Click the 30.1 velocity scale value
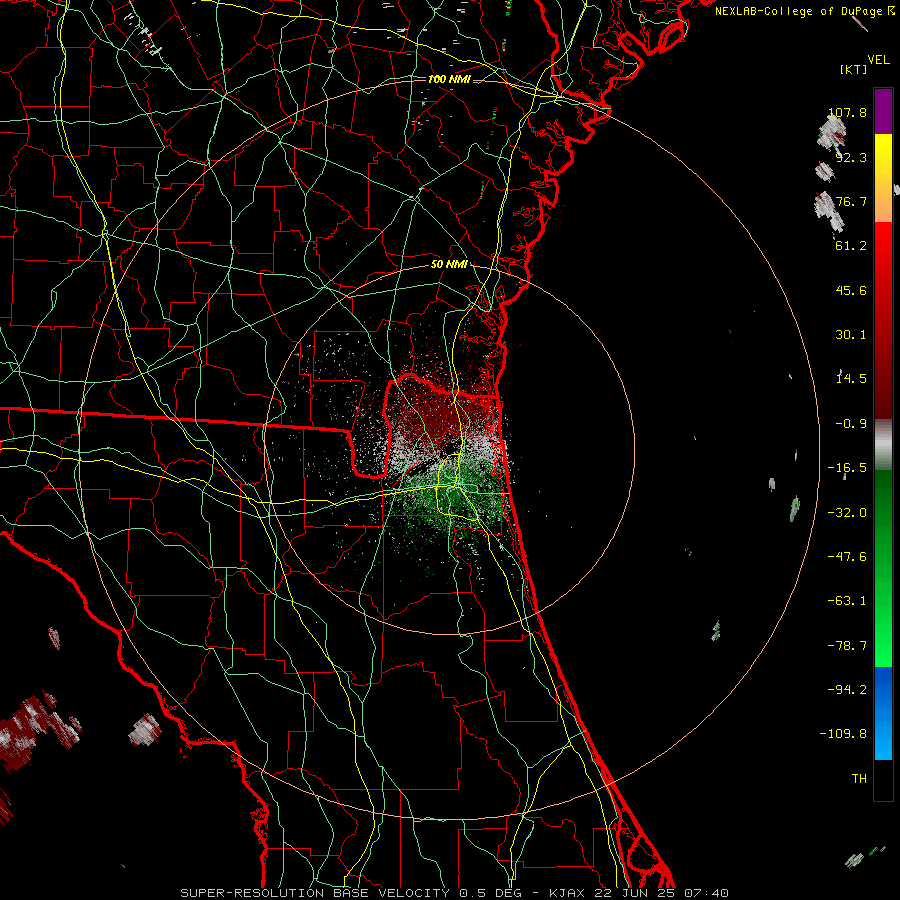This screenshot has width=900, height=900. 851,335
